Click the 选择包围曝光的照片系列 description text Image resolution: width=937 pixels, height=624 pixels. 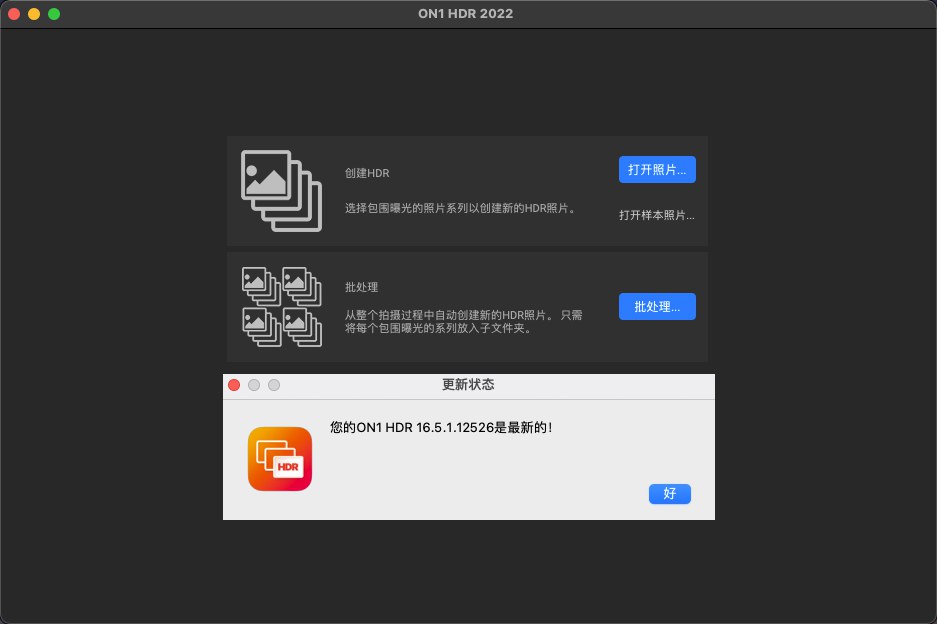[x=460, y=208]
